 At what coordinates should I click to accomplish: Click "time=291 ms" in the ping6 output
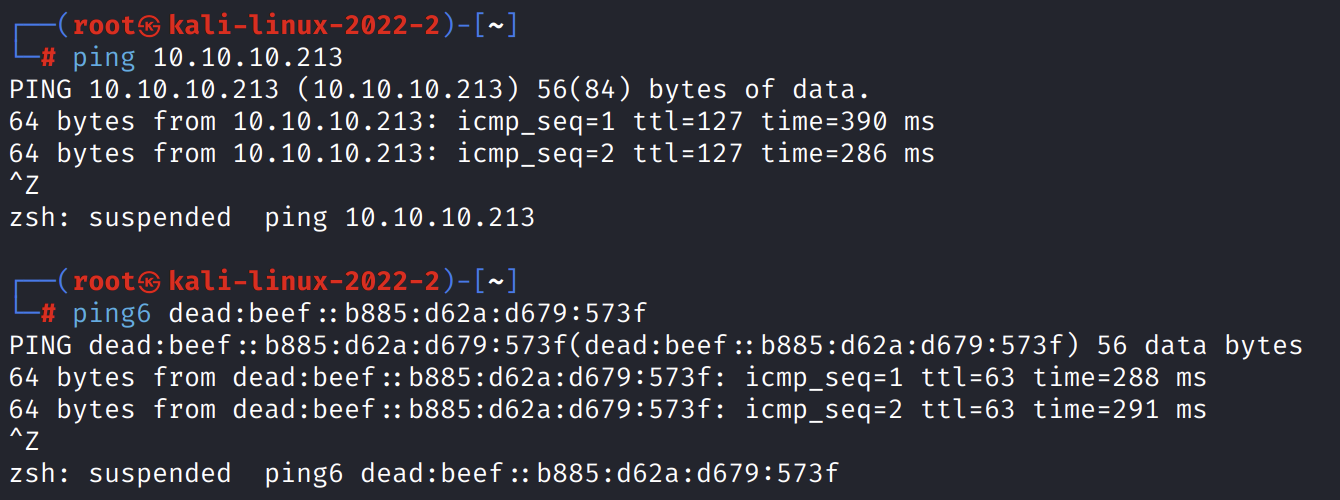(x=1120, y=409)
